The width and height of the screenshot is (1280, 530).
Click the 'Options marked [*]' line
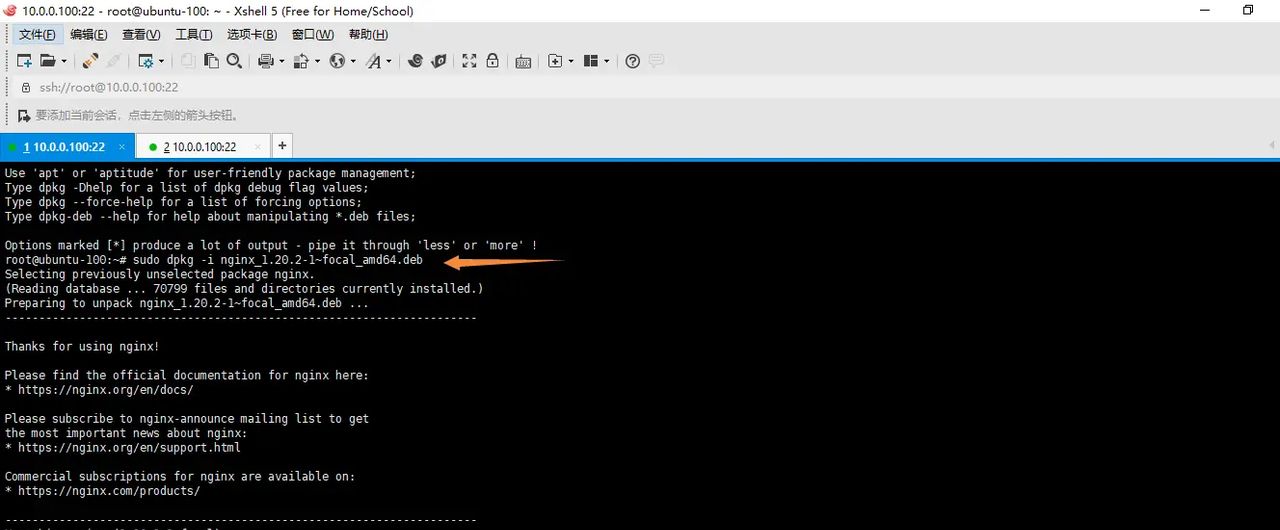271,245
